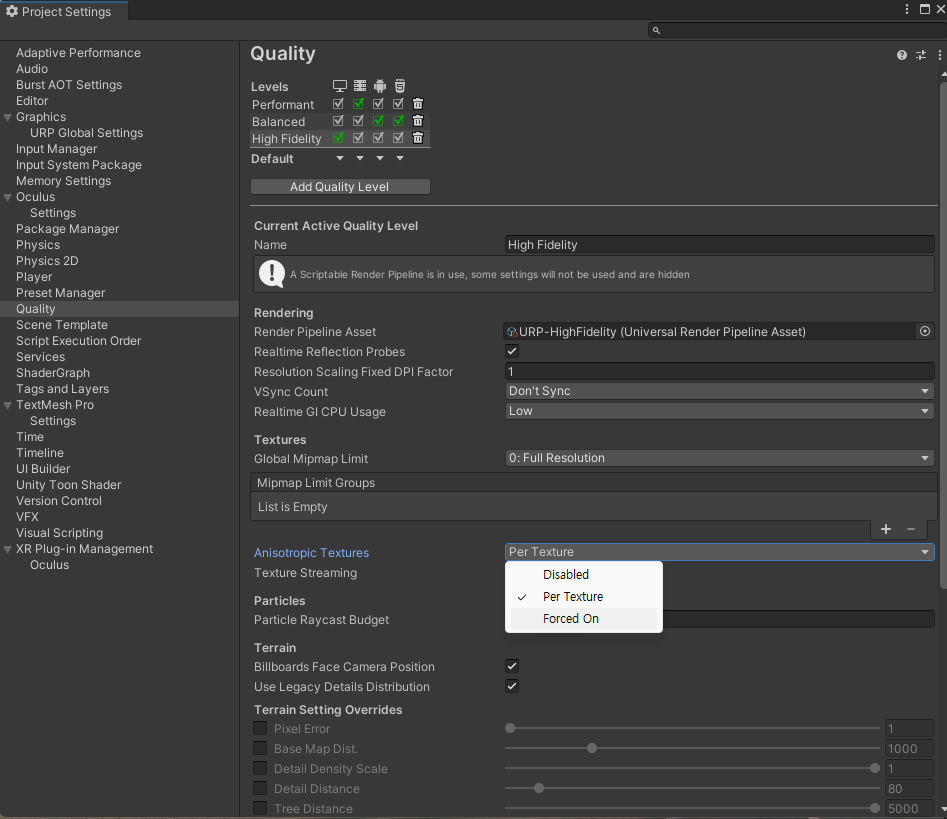The height and width of the screenshot is (819, 947).
Task: Open Realtime GI CPU Usage dropdown
Action: (719, 411)
